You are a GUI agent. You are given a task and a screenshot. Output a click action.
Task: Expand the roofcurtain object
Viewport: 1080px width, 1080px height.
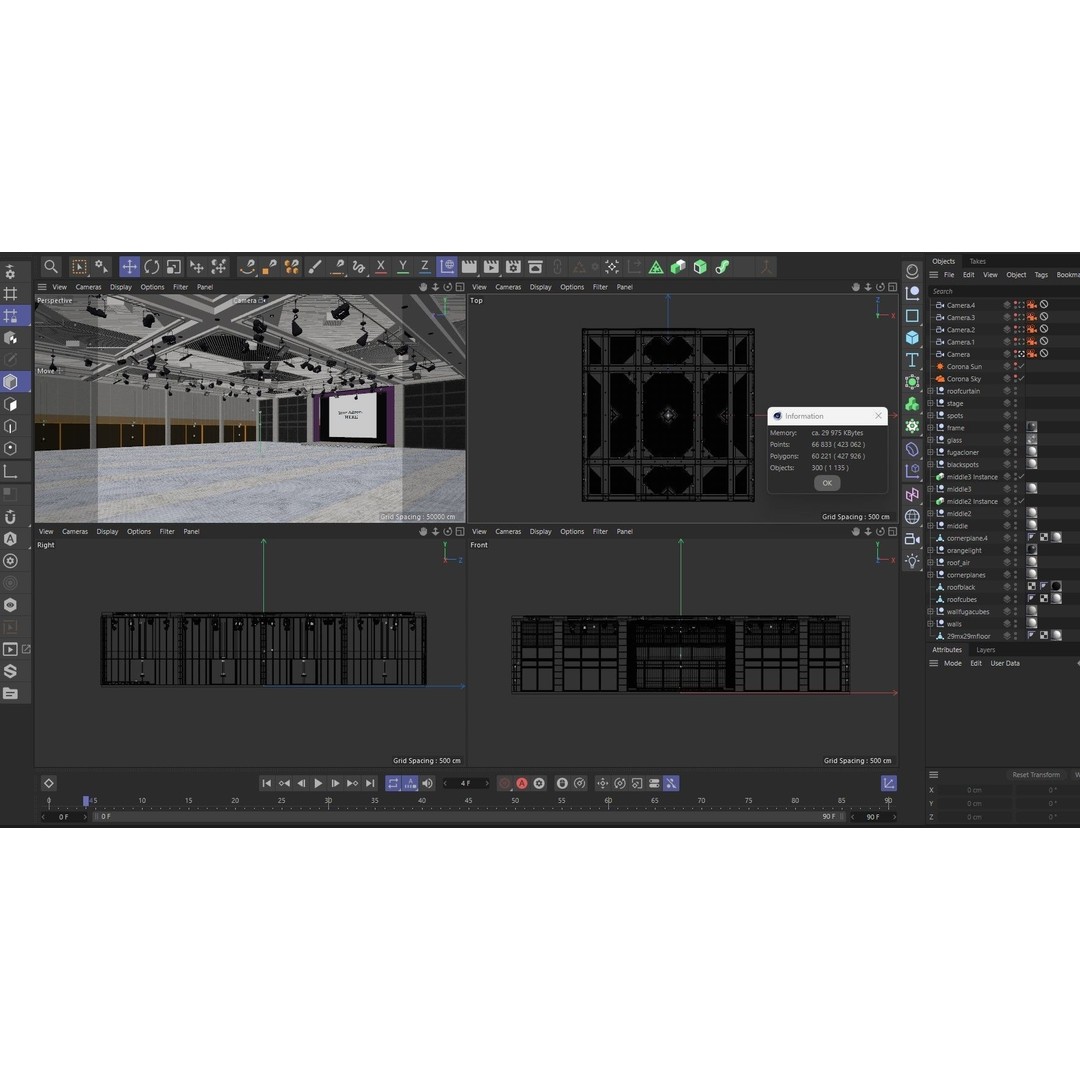tap(930, 391)
